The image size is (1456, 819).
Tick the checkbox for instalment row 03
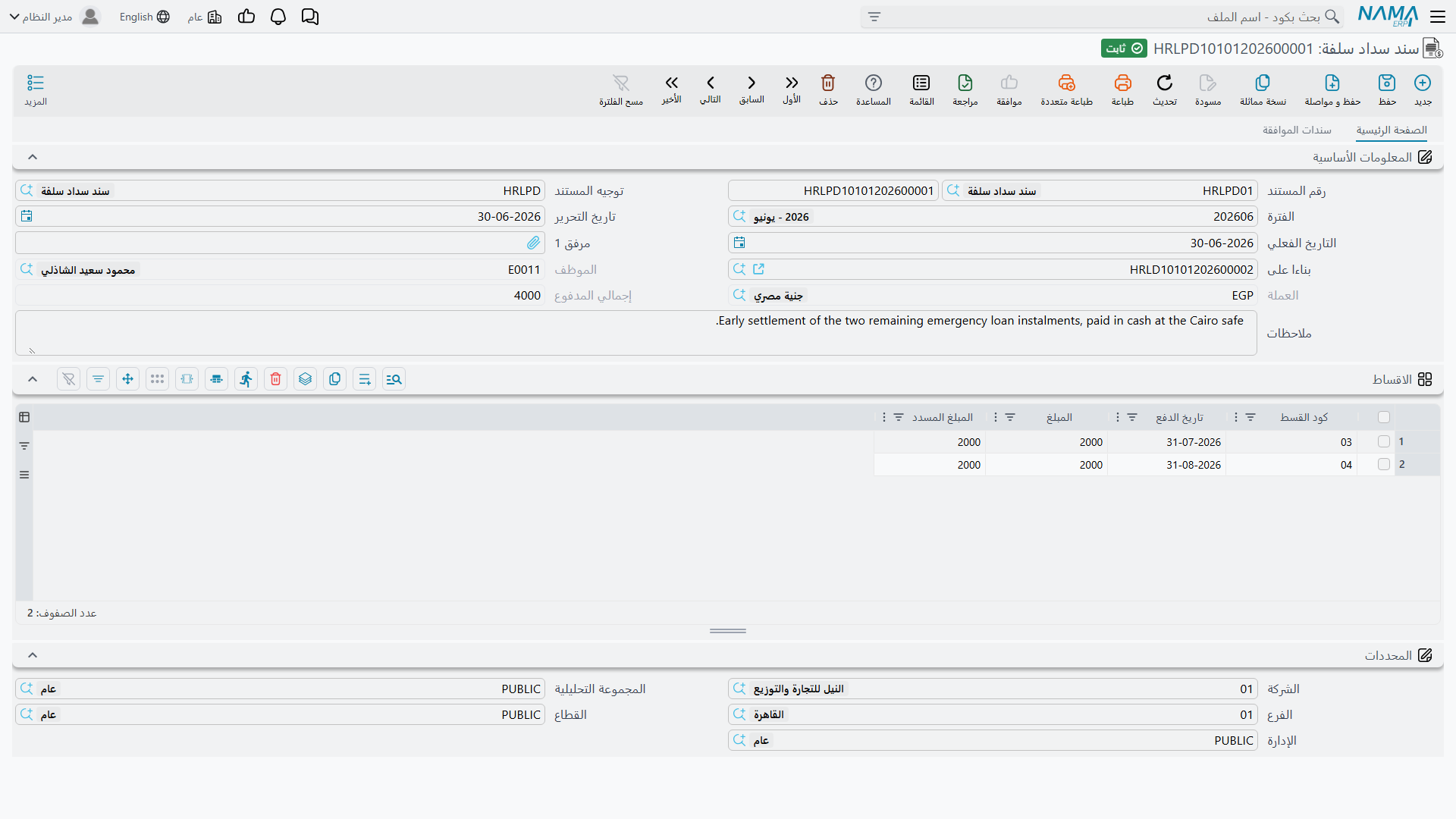1384,441
